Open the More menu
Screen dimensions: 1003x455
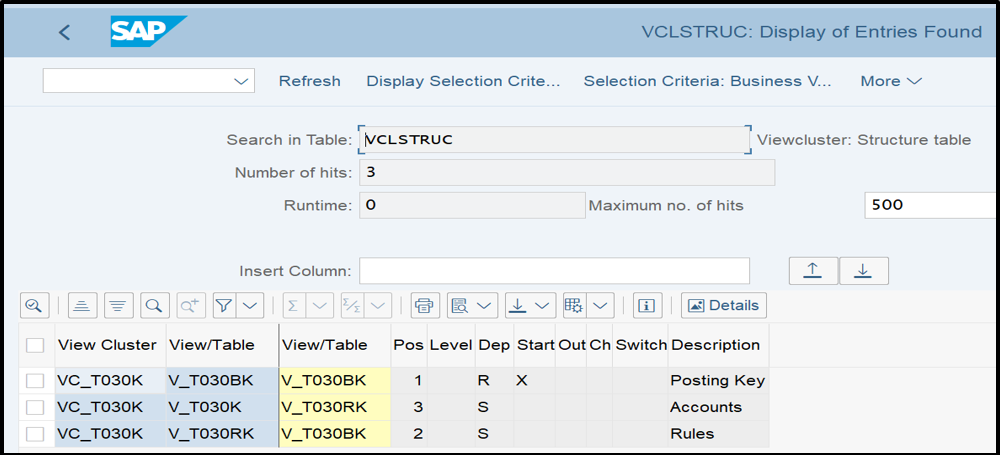pos(891,81)
